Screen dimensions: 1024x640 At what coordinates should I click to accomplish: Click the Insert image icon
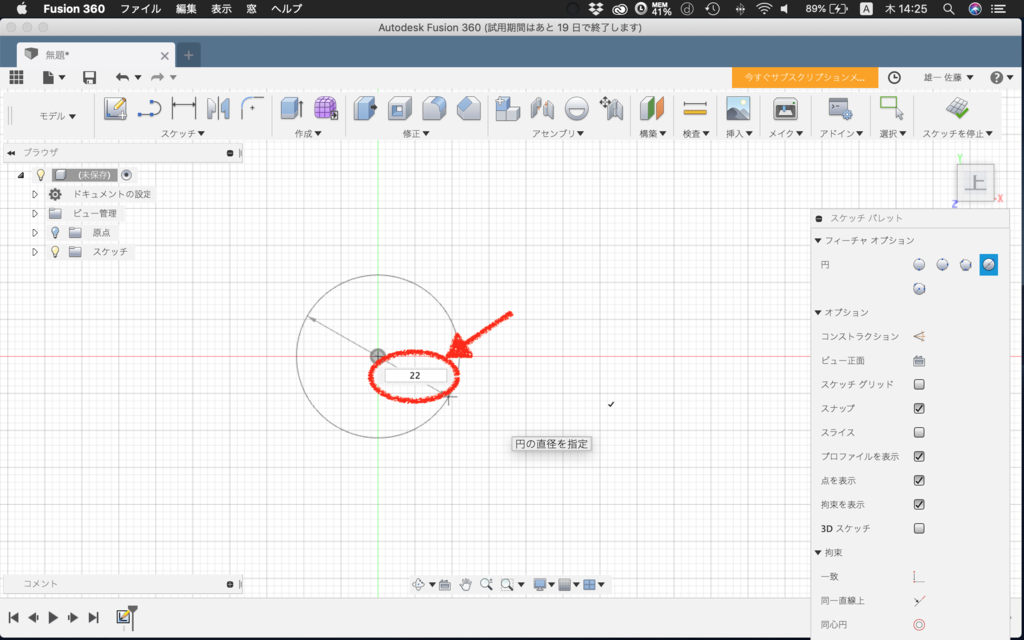738,108
